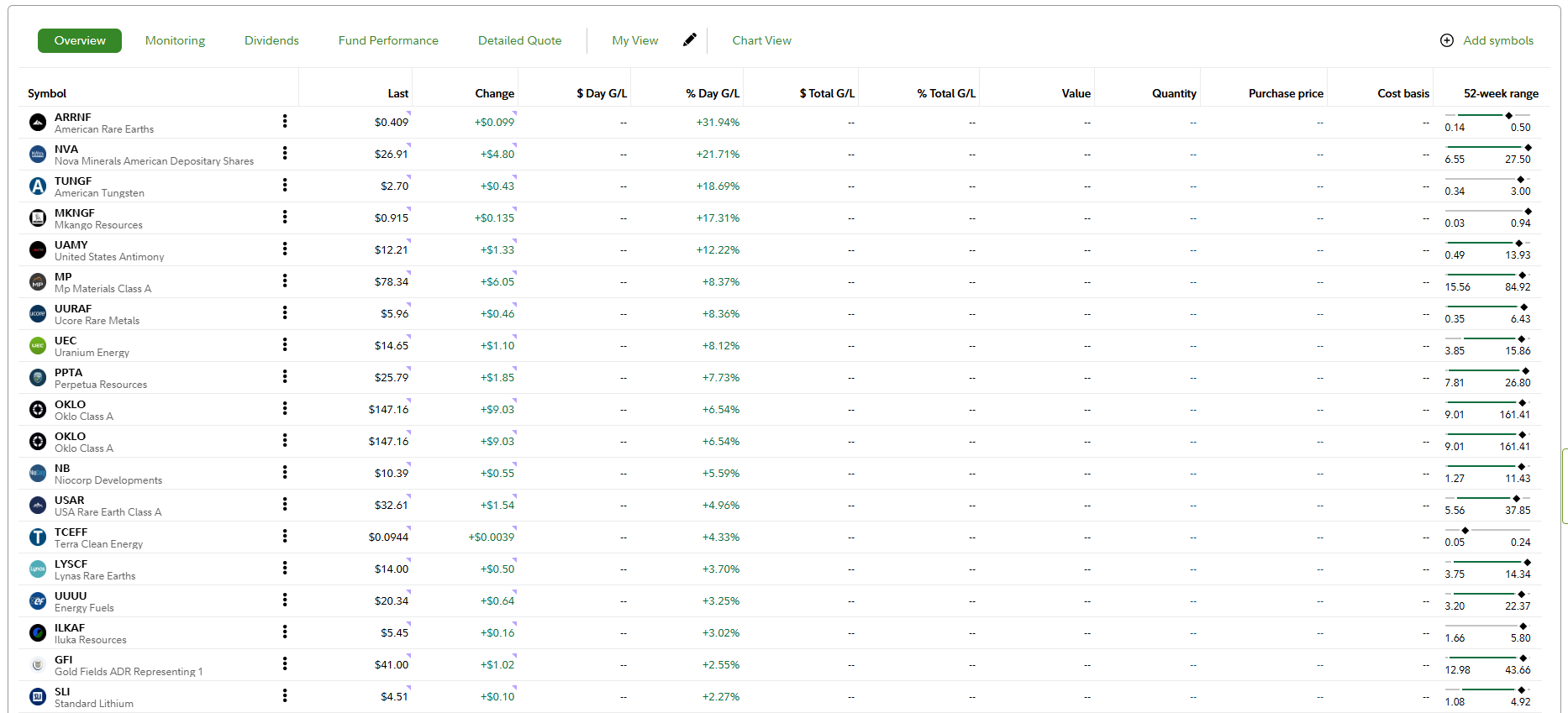This screenshot has height=713, width=1568.
Task: Open the UURAF symbol link
Action: pyautogui.click(x=73, y=308)
